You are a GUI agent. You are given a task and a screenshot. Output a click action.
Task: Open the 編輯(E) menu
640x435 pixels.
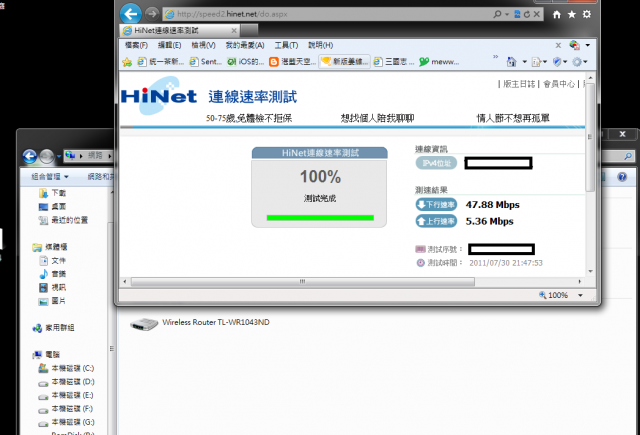pos(170,45)
